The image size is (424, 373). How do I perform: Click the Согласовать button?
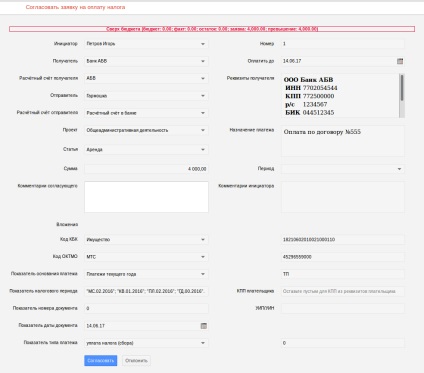point(101,360)
